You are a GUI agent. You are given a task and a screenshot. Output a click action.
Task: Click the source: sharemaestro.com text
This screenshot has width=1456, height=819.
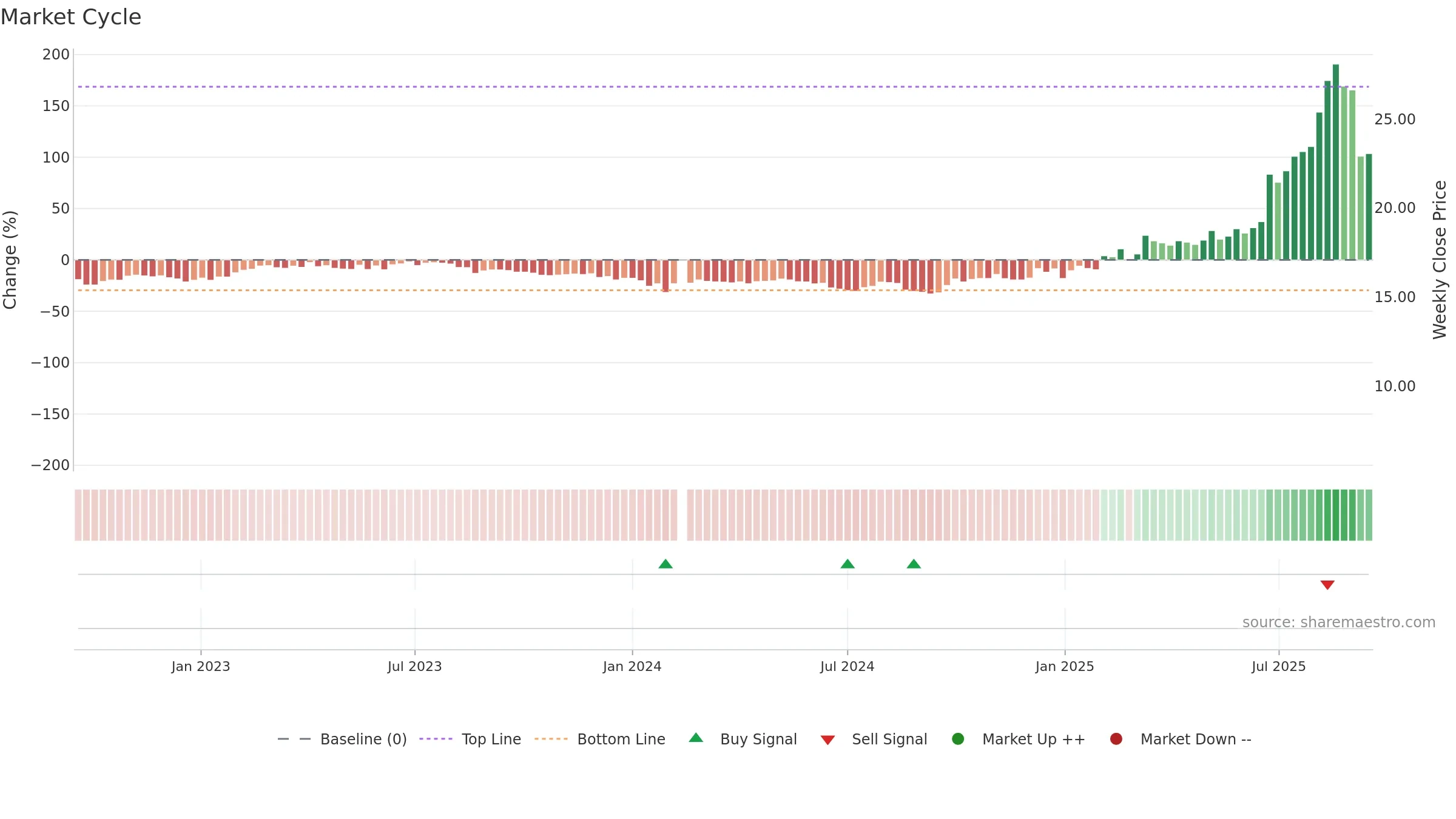click(1339, 622)
